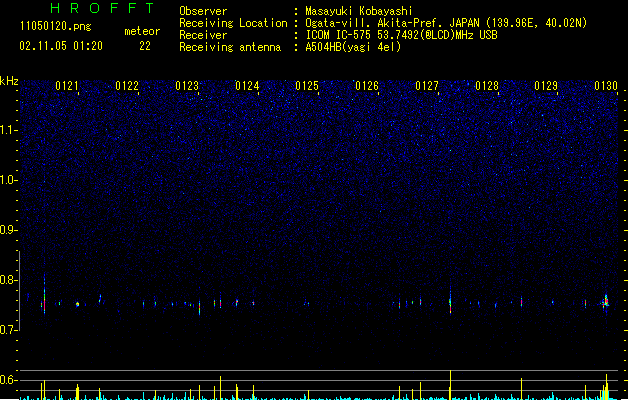Click the tallest yellow intensity spike after 0127
The image size is (629, 400).
pyautogui.click(x=450, y=385)
